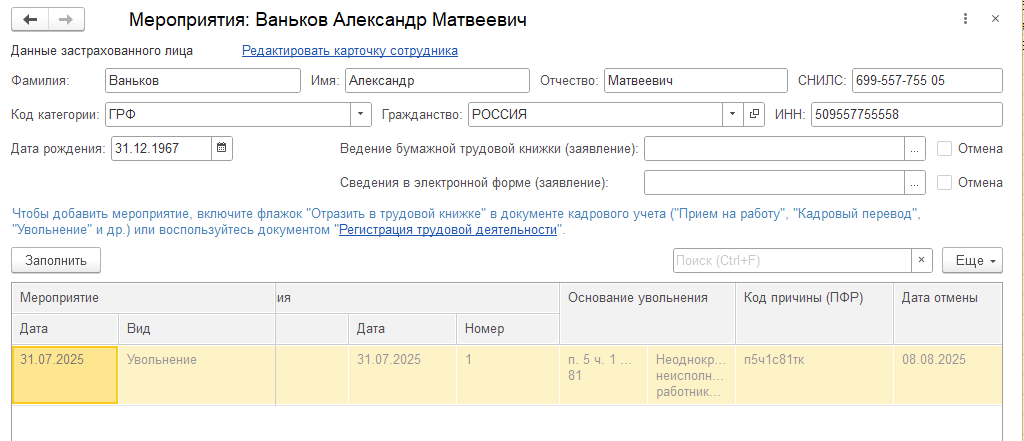Click the Код причины (ПФР) column header
Viewport: 1024px width, 441px height.
[x=814, y=313]
